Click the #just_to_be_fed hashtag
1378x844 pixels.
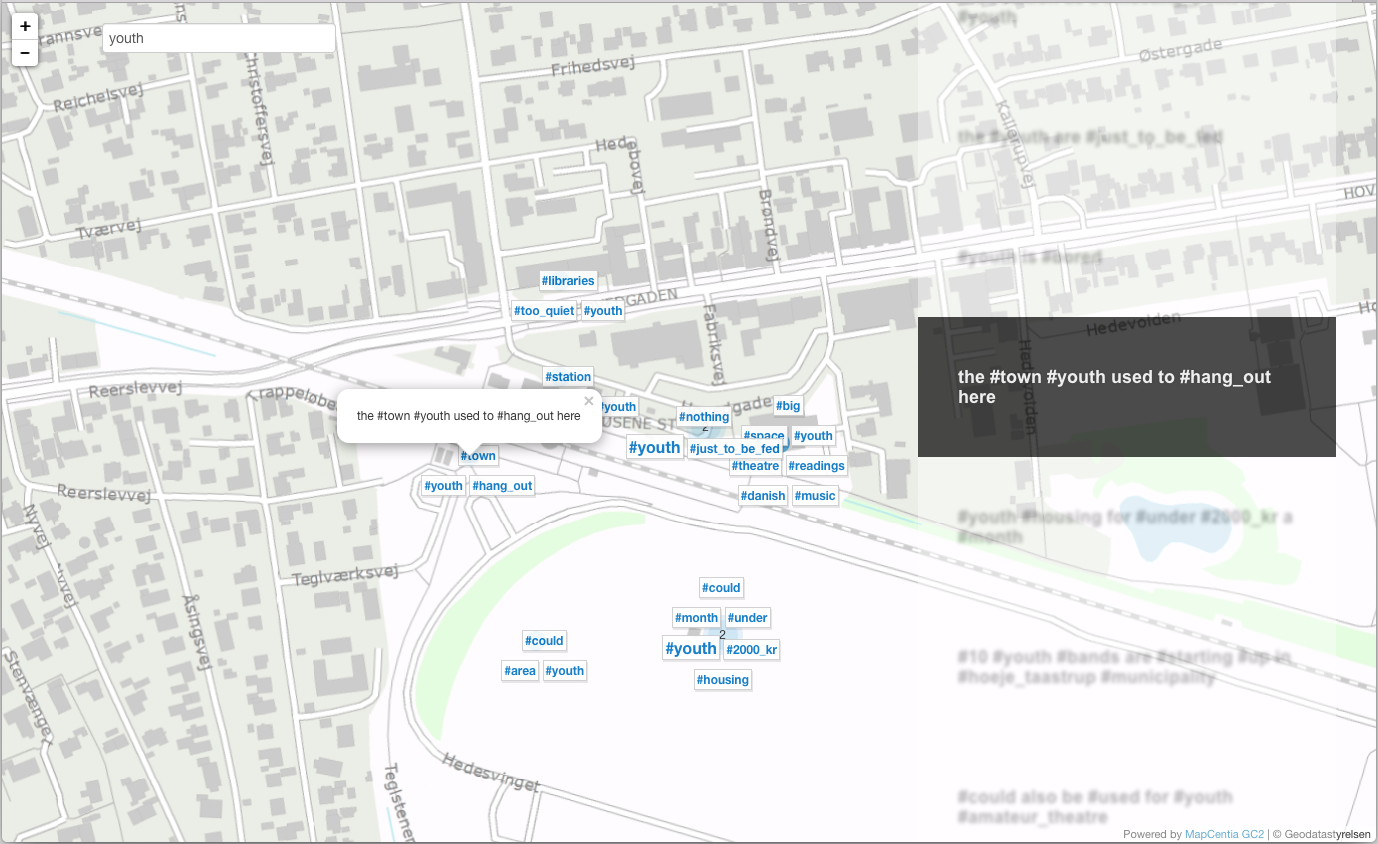[734, 449]
